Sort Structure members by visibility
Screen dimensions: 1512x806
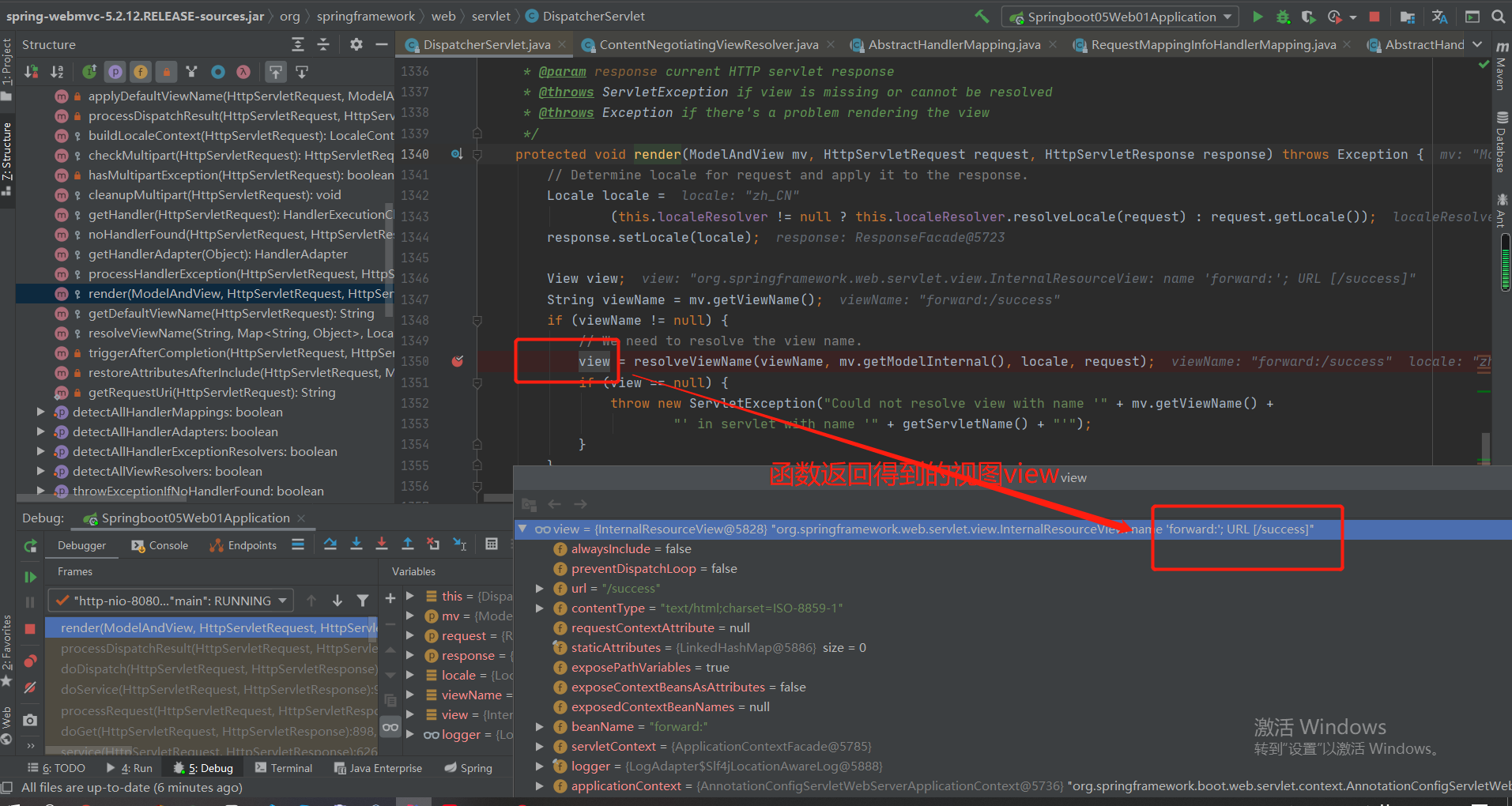pyautogui.click(x=32, y=72)
